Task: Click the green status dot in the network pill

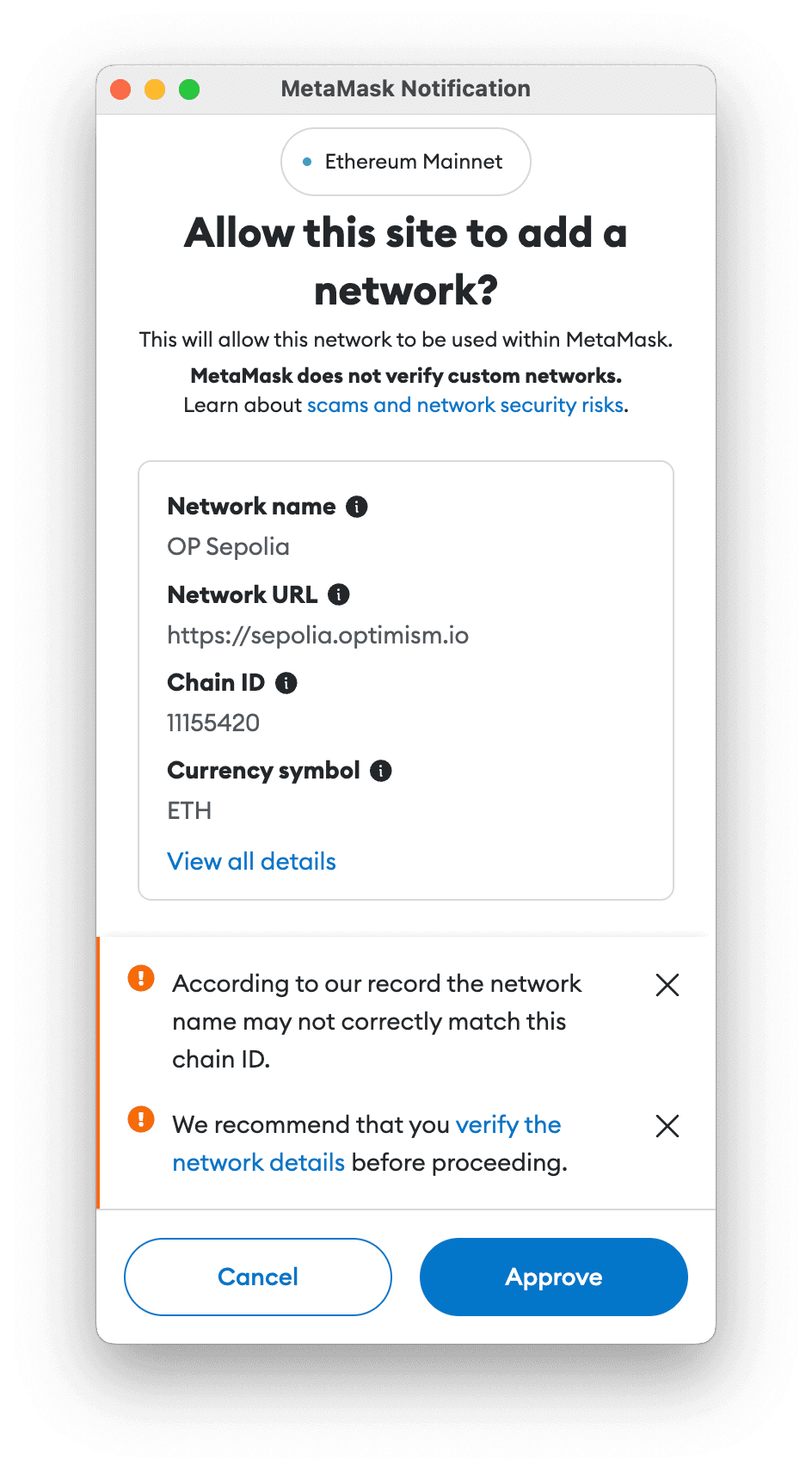Action: pyautogui.click(x=307, y=161)
